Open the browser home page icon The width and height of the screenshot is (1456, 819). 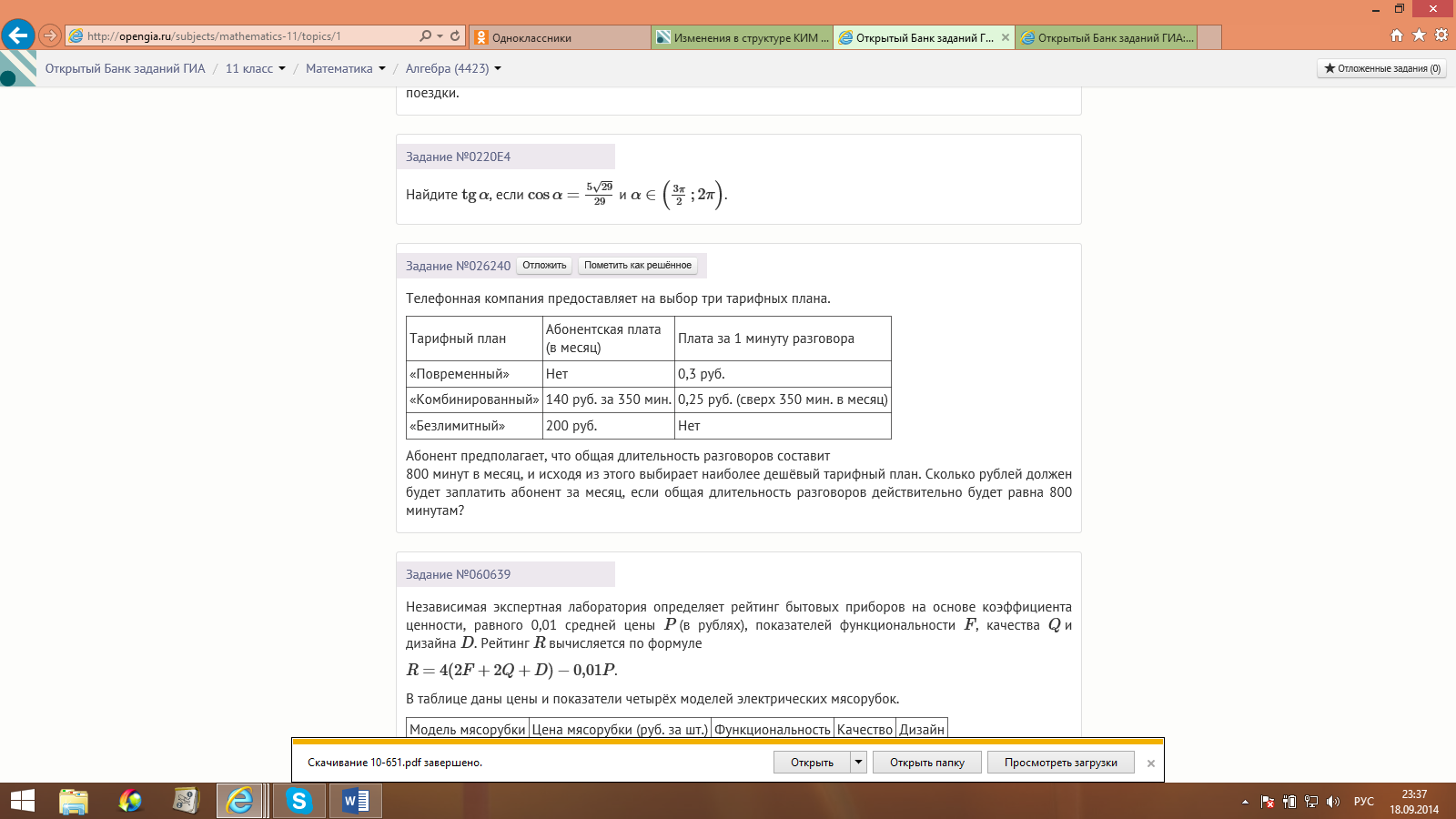(x=1397, y=35)
